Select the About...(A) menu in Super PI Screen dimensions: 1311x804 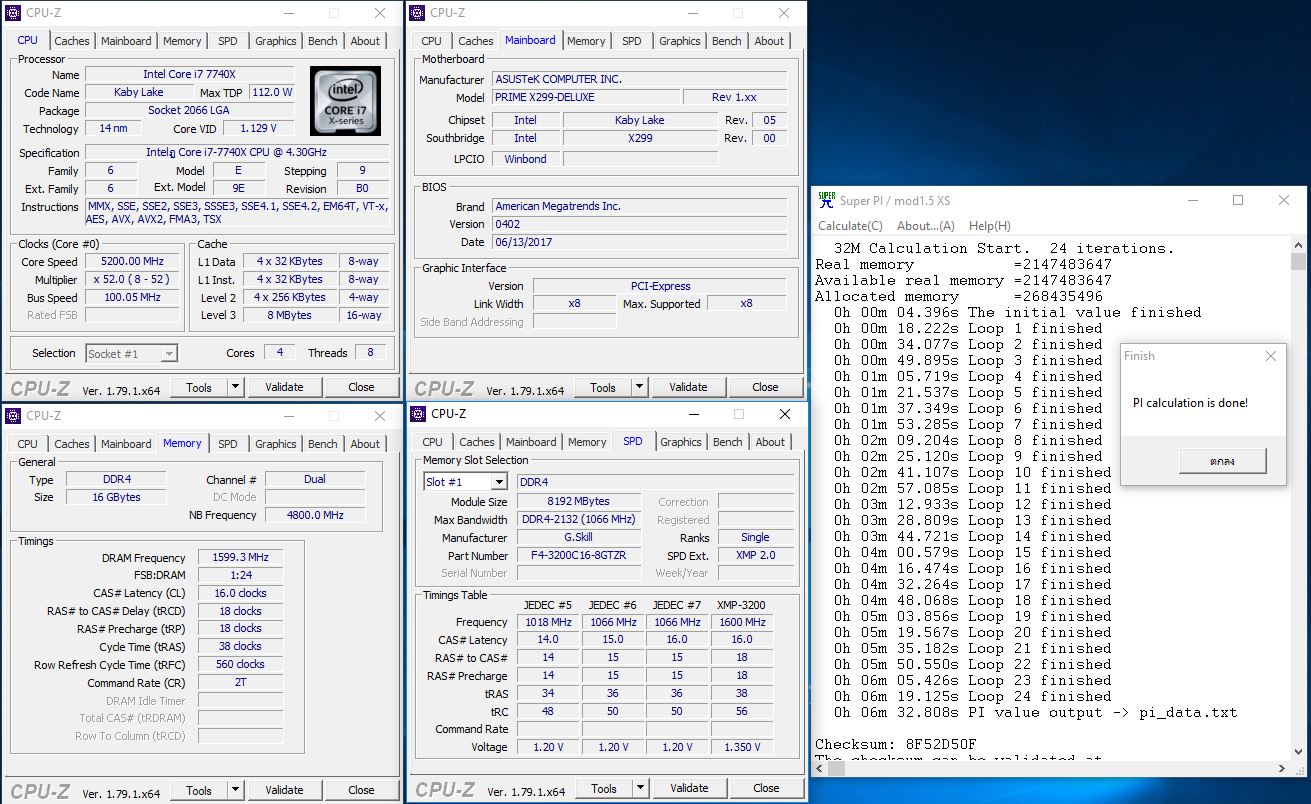tap(925, 226)
